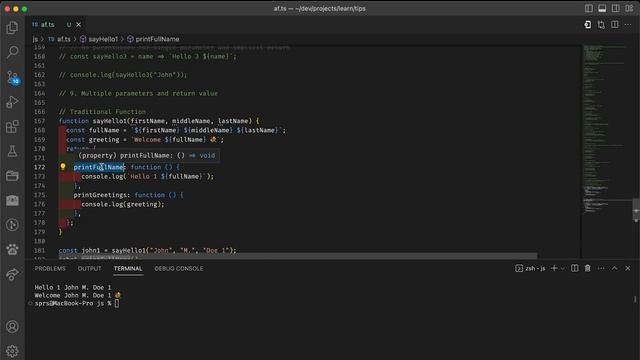Image resolution: width=640 pixels, height=360 pixels.
Task: Click 'Welcome John M. Doe 1' terminal output
Action: click(x=78, y=295)
